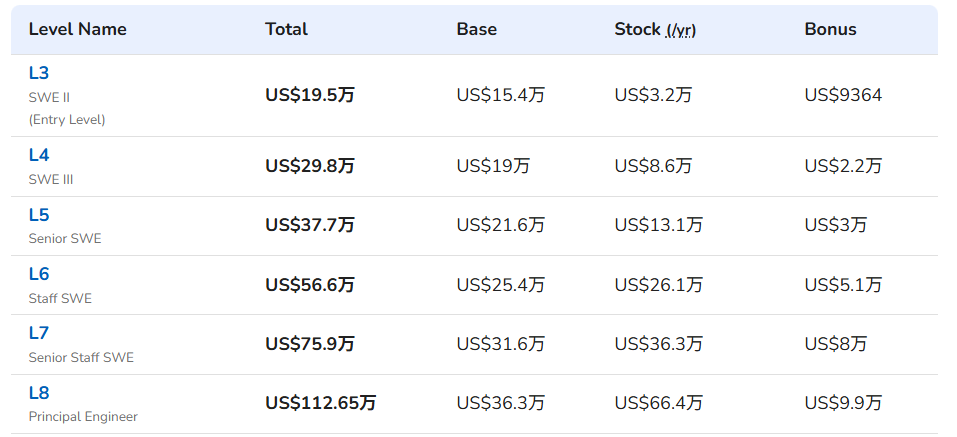Click the L5 base value US$21.6万
Viewport: 957px width, 437px height.
pyautogui.click(x=500, y=225)
